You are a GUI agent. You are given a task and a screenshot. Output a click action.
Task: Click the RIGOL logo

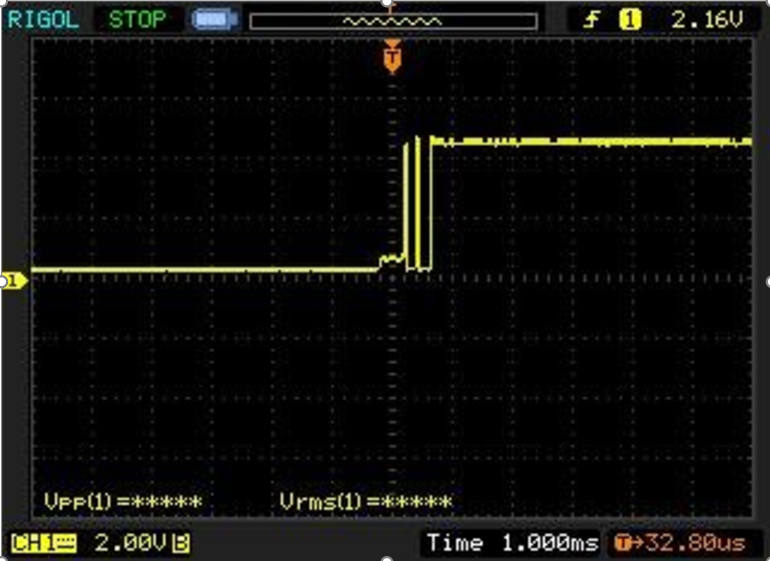coord(43,19)
